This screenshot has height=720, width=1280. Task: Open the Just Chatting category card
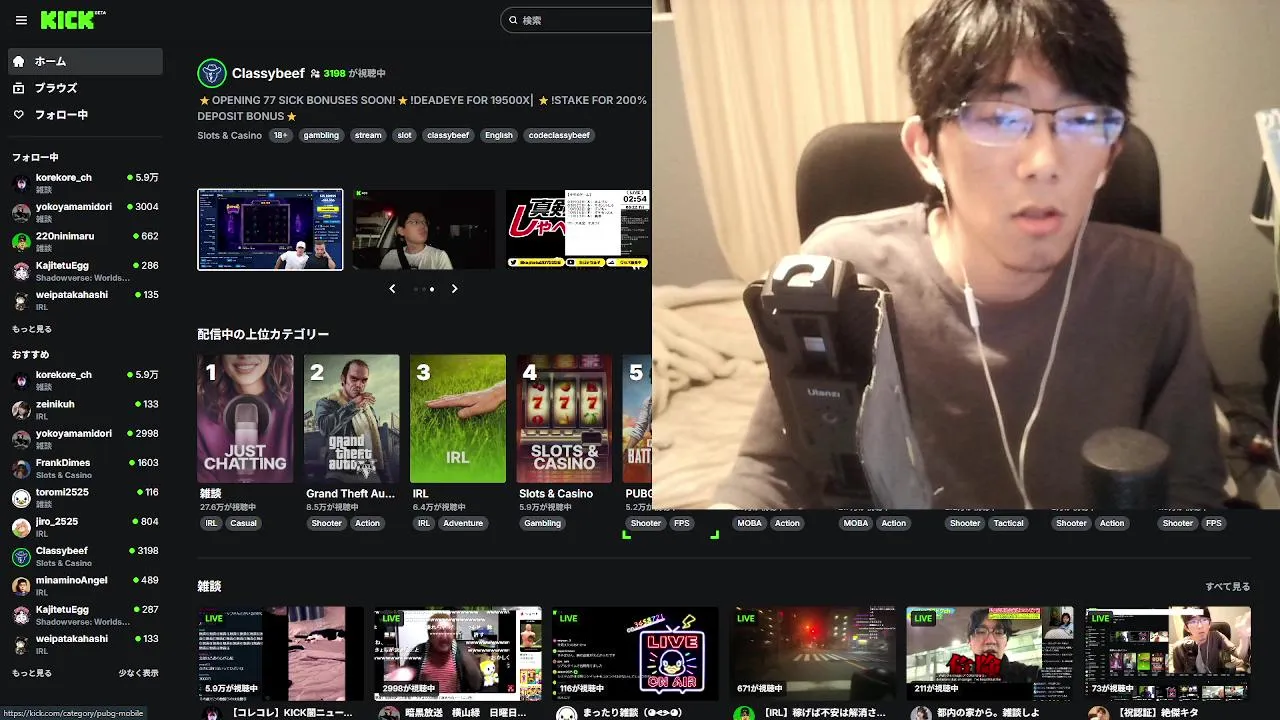(246, 418)
